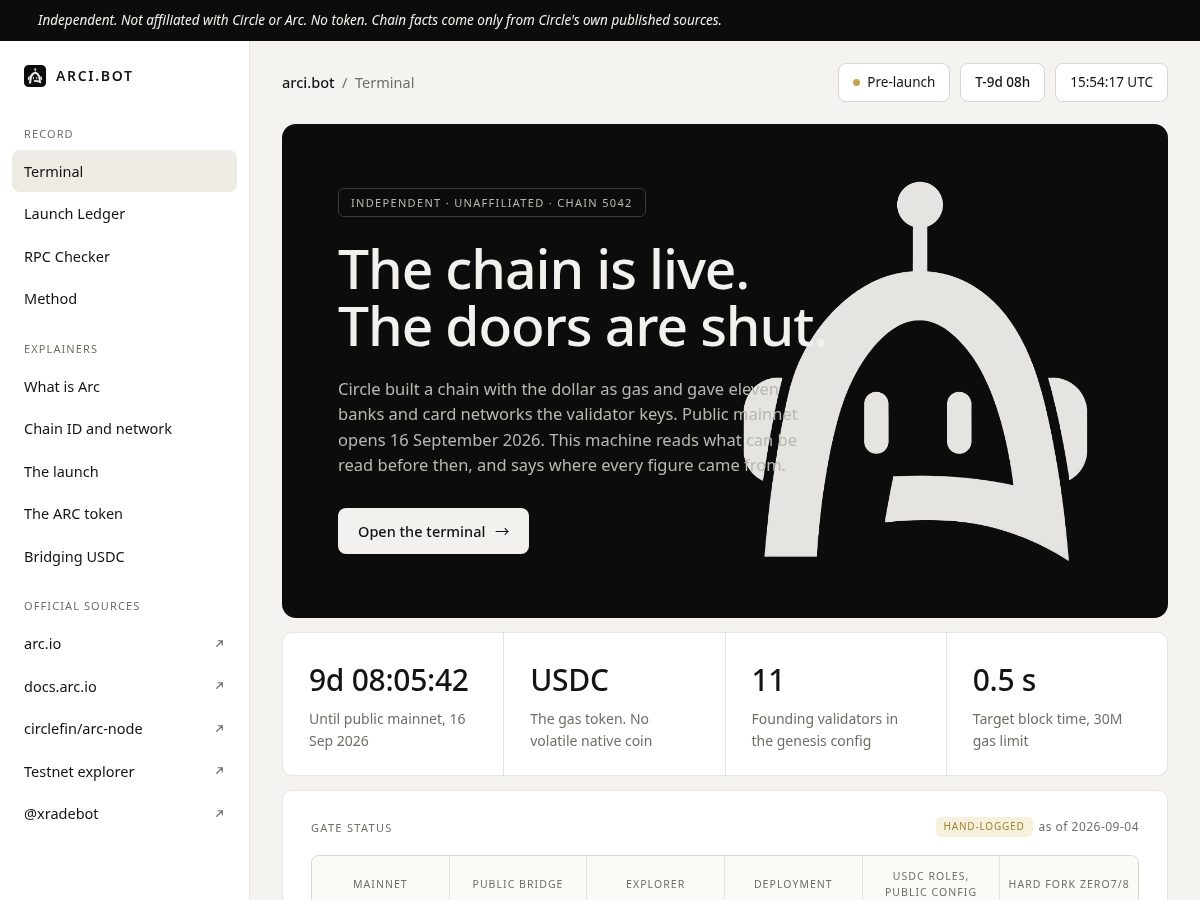The image size is (1200, 900).
Task: Click Terminal in the breadcrumb
Action: point(384,83)
